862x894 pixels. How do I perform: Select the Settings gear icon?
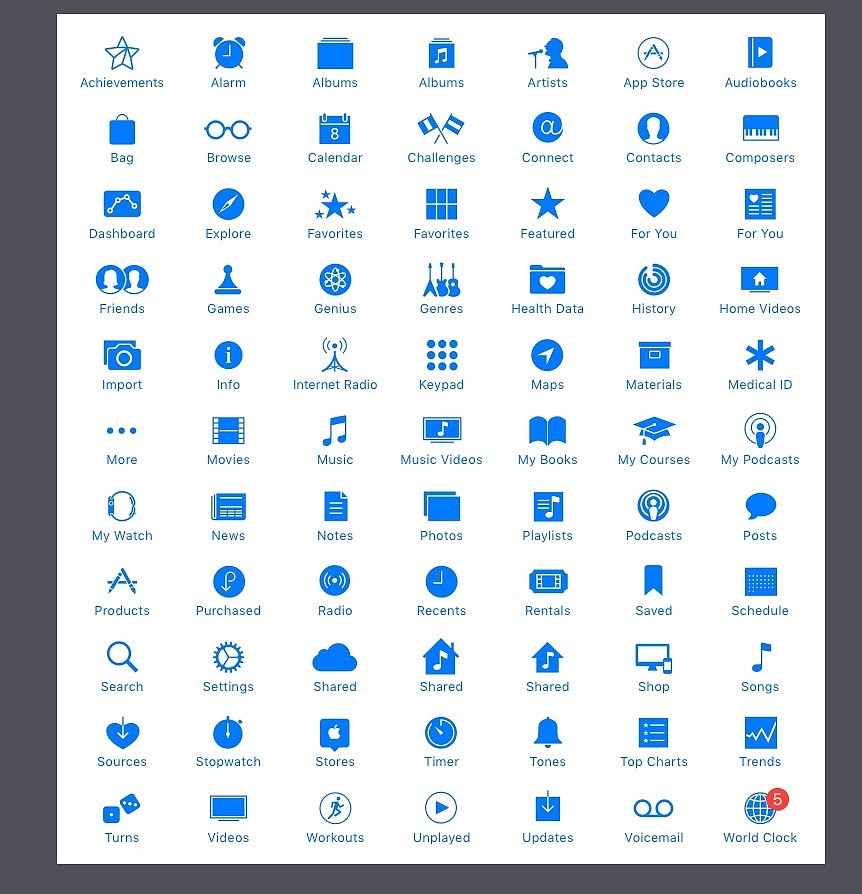pyautogui.click(x=228, y=657)
